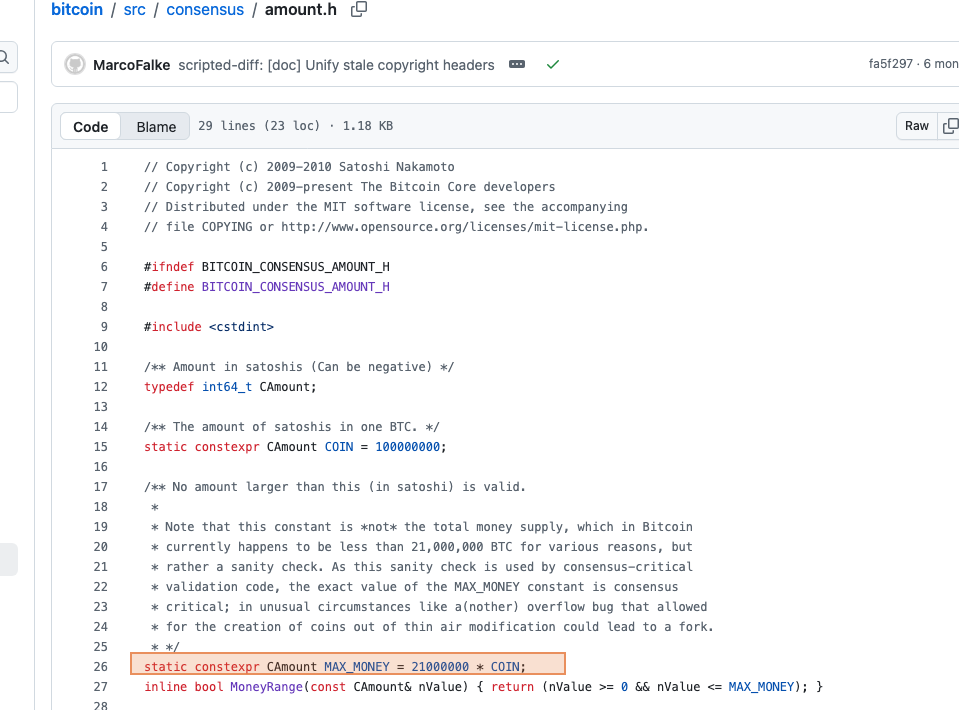Open the bitcoin repository breadcrumb link
This screenshot has width=959, height=710.
(x=77, y=10)
